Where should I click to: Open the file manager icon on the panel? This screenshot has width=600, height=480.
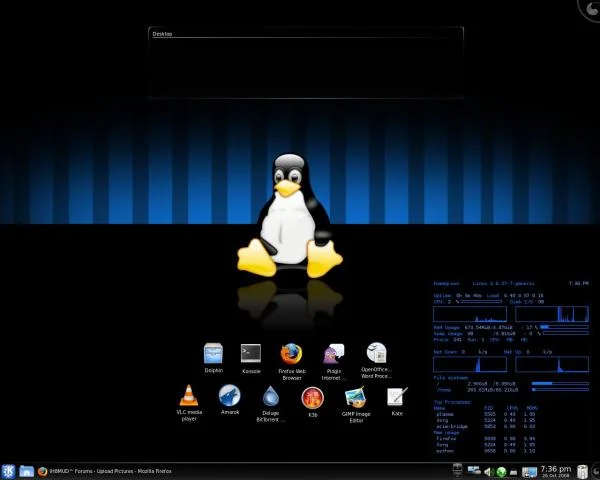26,471
